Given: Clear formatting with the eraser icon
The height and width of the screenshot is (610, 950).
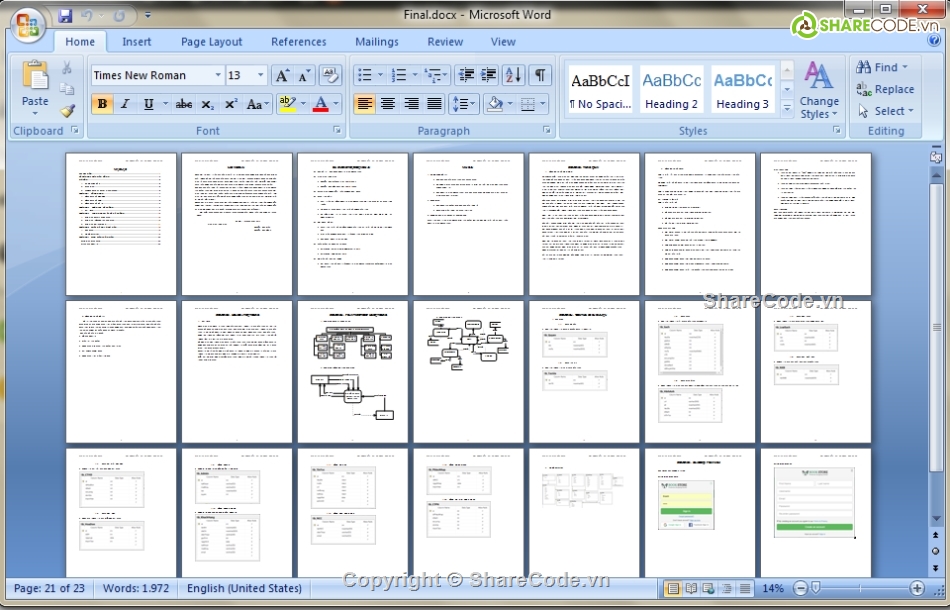Looking at the screenshot, I should pos(330,75).
